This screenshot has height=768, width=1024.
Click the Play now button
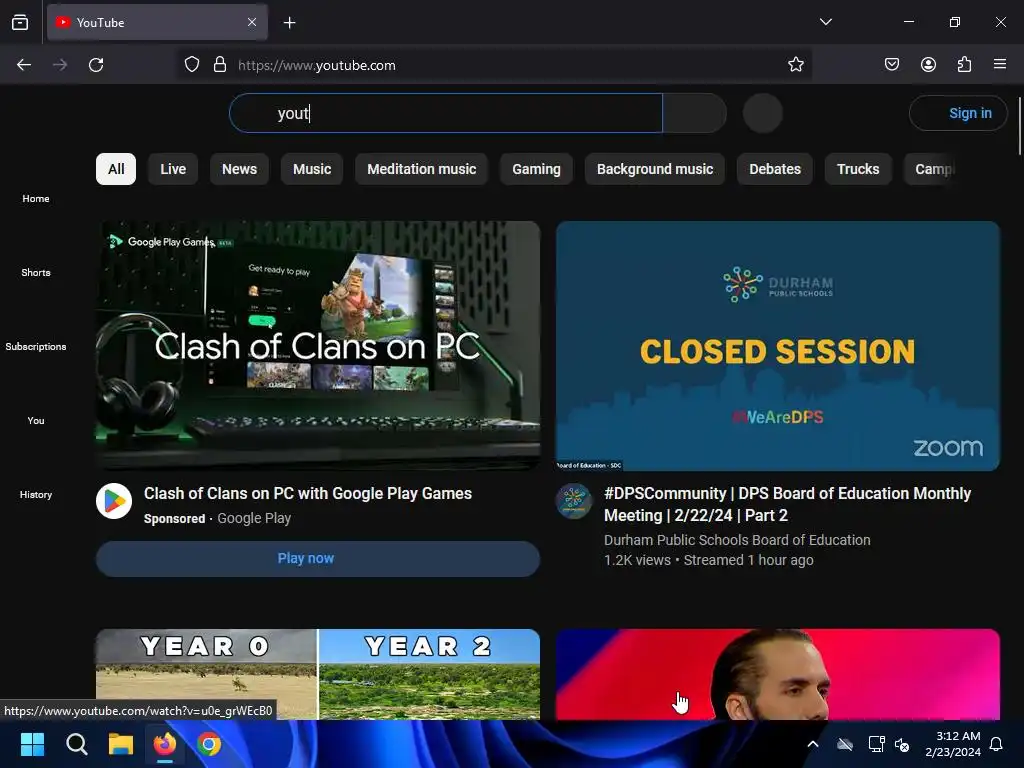[x=318, y=558]
